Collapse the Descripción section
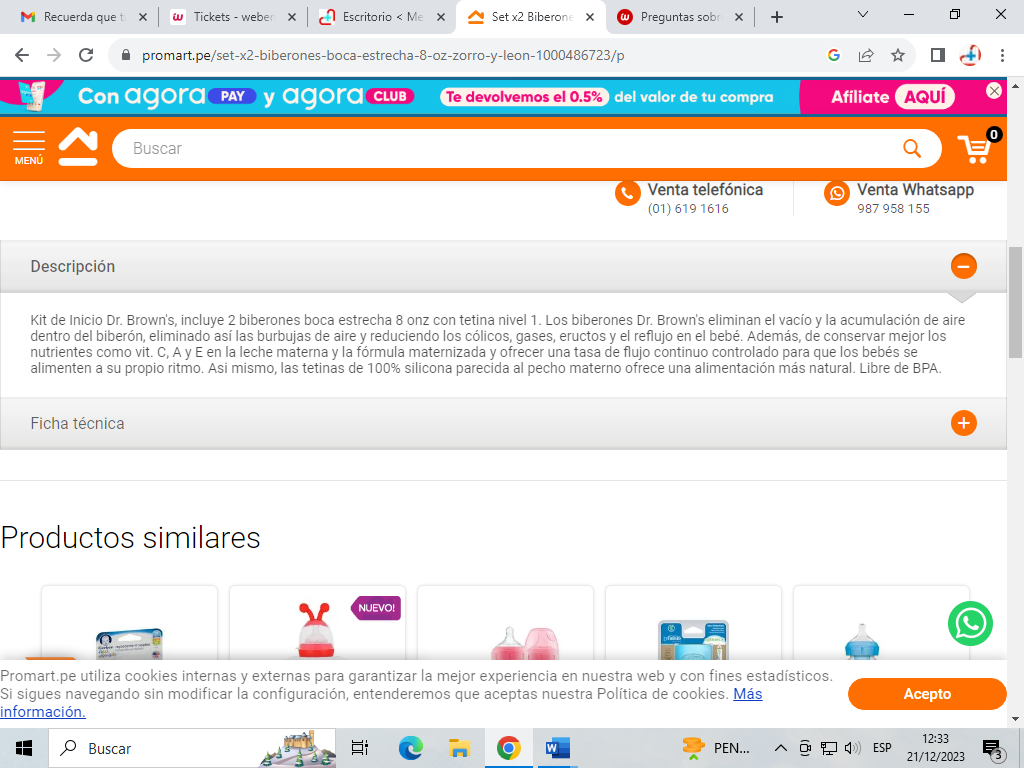 coord(963,266)
